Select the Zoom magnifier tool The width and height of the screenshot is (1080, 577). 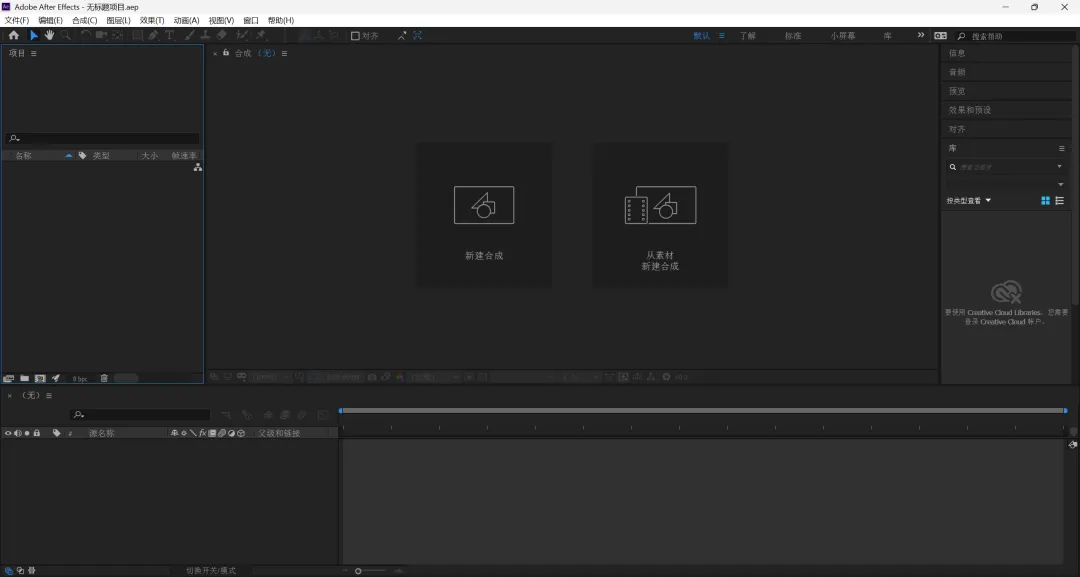65,35
